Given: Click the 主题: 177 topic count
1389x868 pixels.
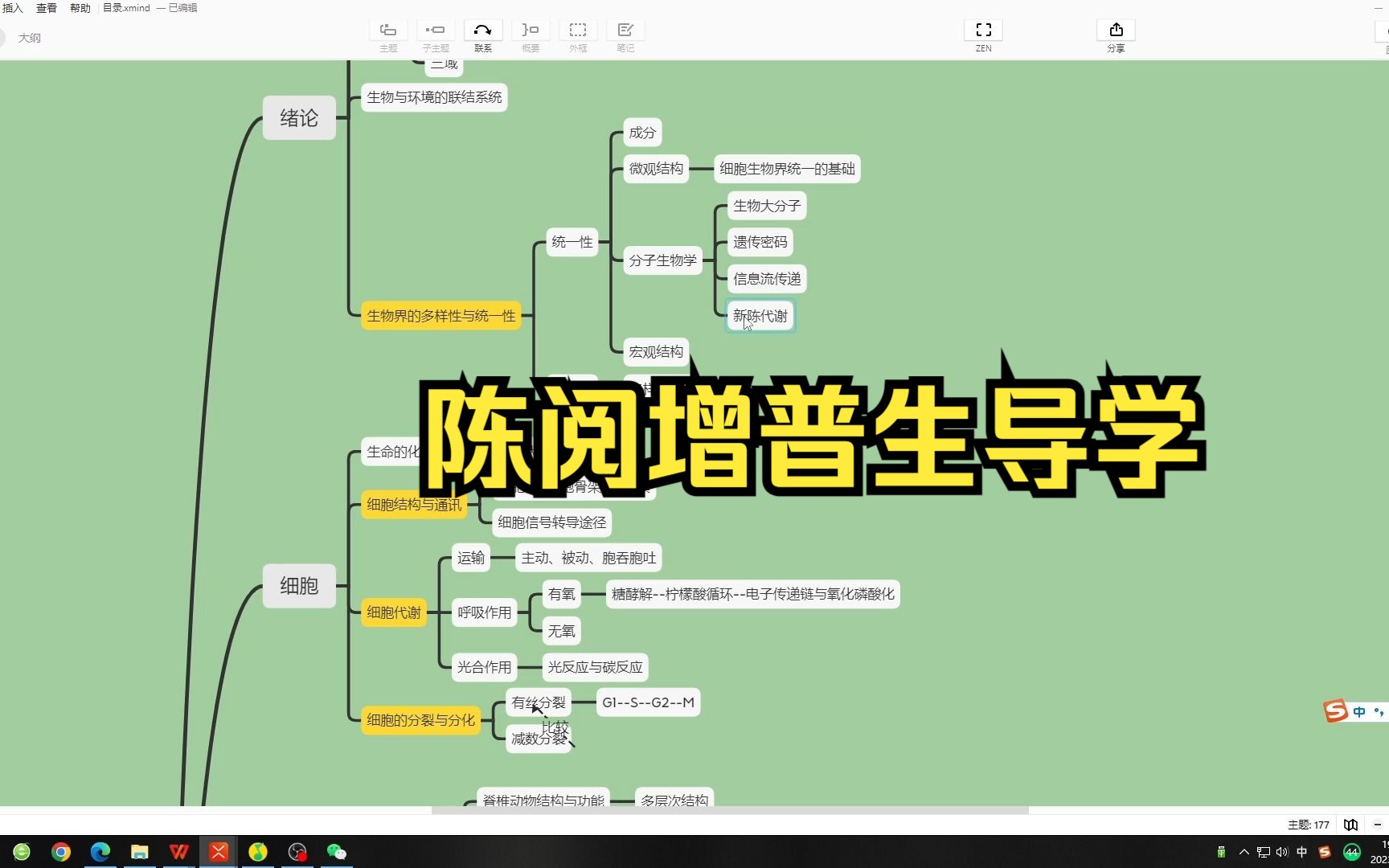Looking at the screenshot, I should tap(1309, 825).
